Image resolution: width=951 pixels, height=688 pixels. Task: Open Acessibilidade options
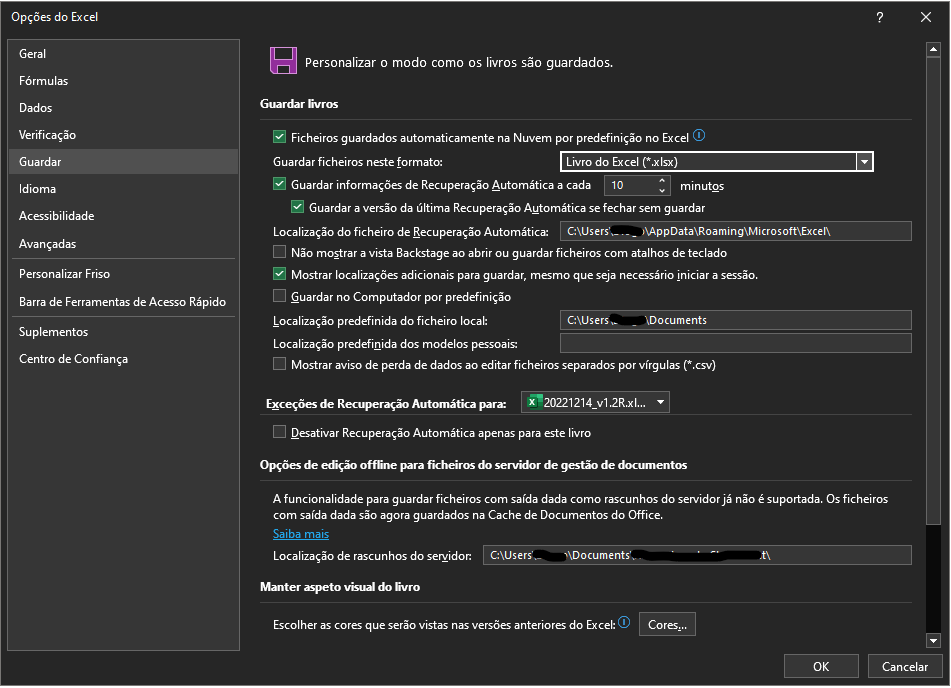(x=124, y=216)
